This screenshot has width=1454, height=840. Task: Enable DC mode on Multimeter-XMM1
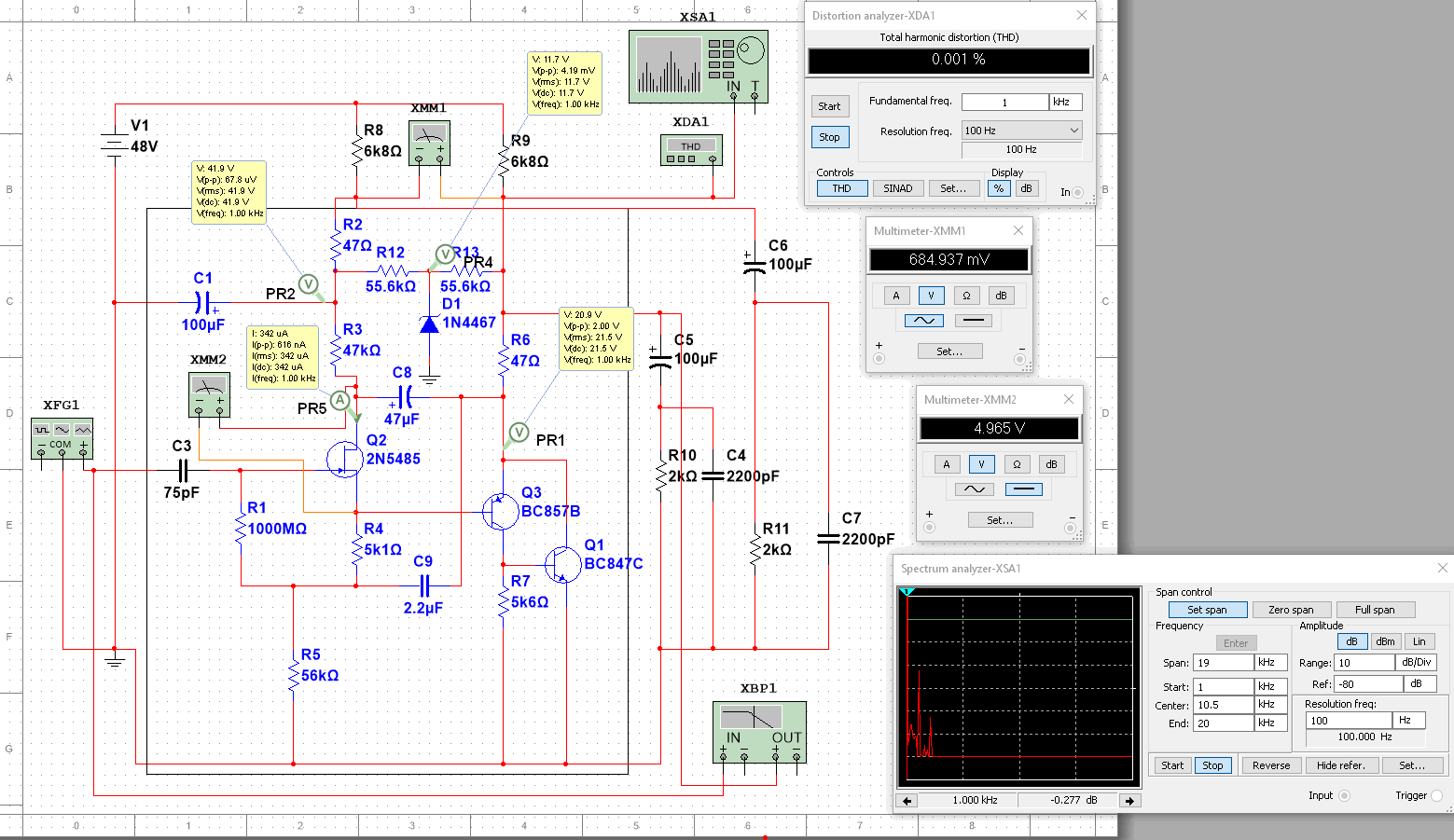coord(973,321)
